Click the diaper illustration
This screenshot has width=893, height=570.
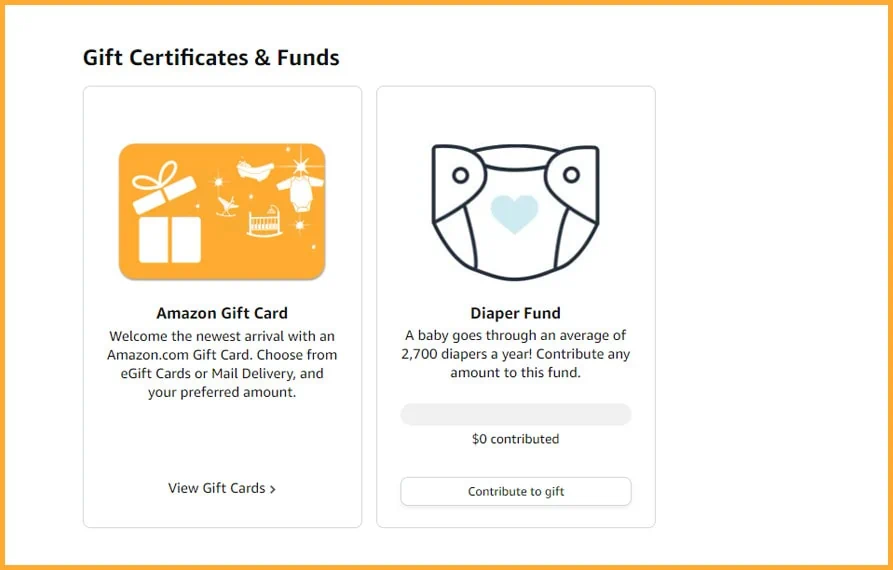515,212
